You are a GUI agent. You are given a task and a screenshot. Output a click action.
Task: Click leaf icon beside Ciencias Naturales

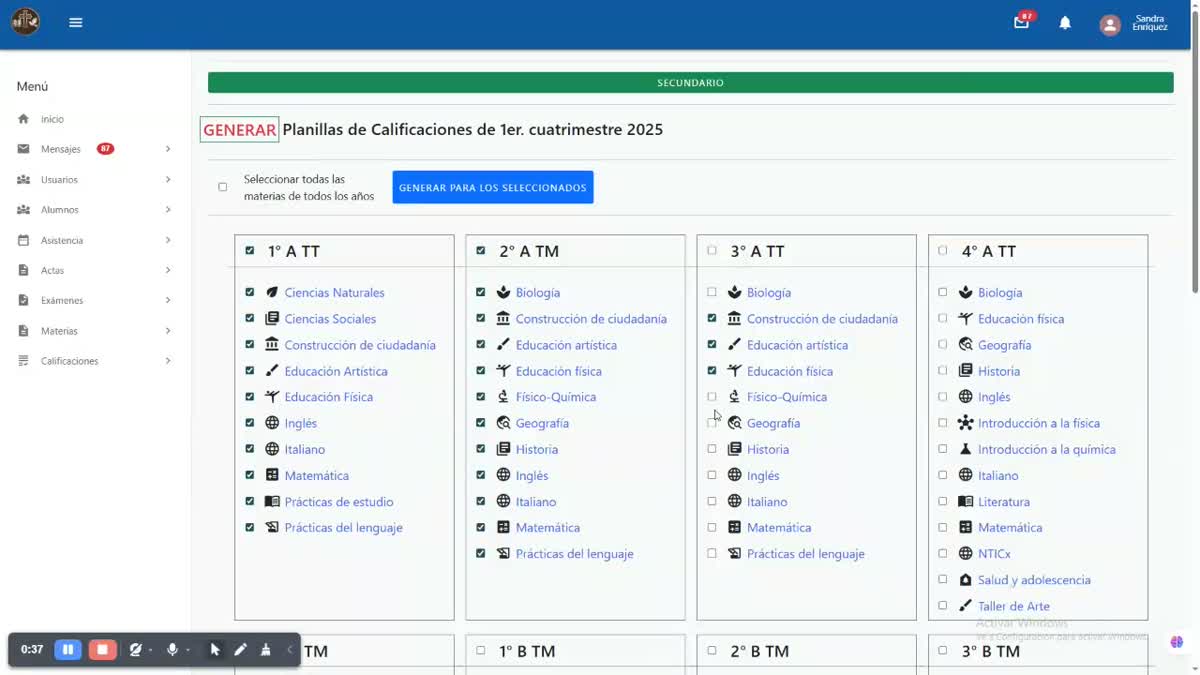pos(272,293)
